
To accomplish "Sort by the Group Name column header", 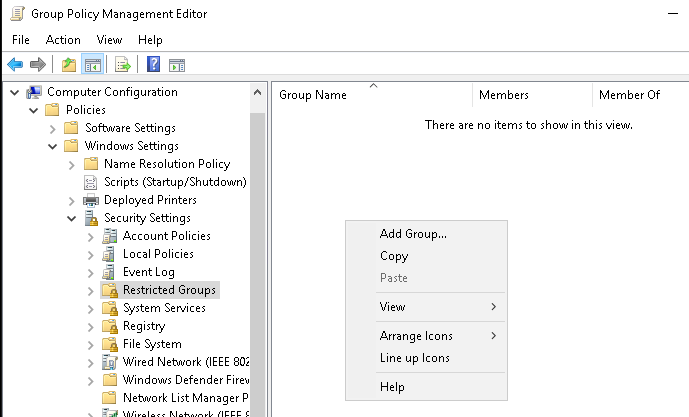I will [373, 95].
